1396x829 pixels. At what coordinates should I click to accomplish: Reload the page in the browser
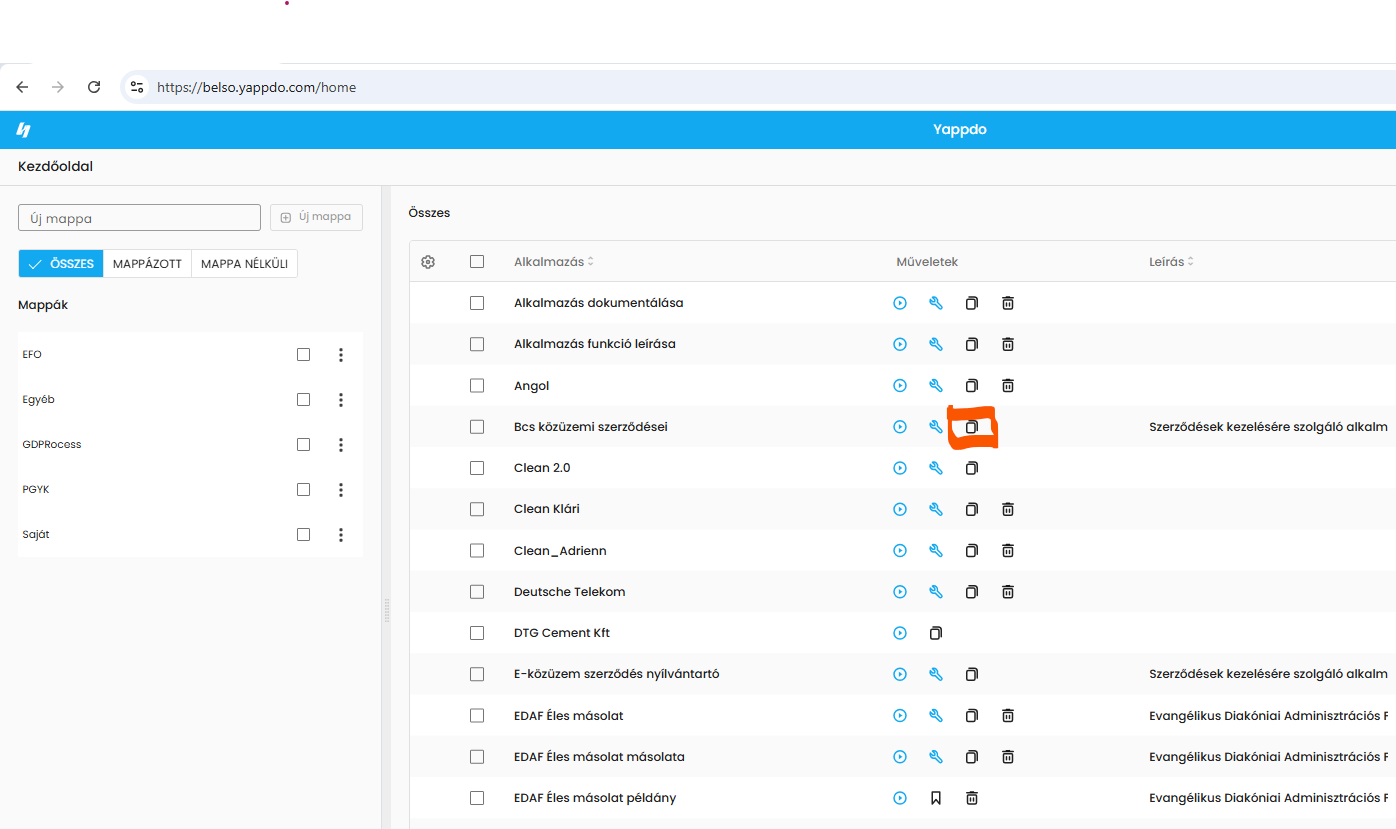point(94,87)
